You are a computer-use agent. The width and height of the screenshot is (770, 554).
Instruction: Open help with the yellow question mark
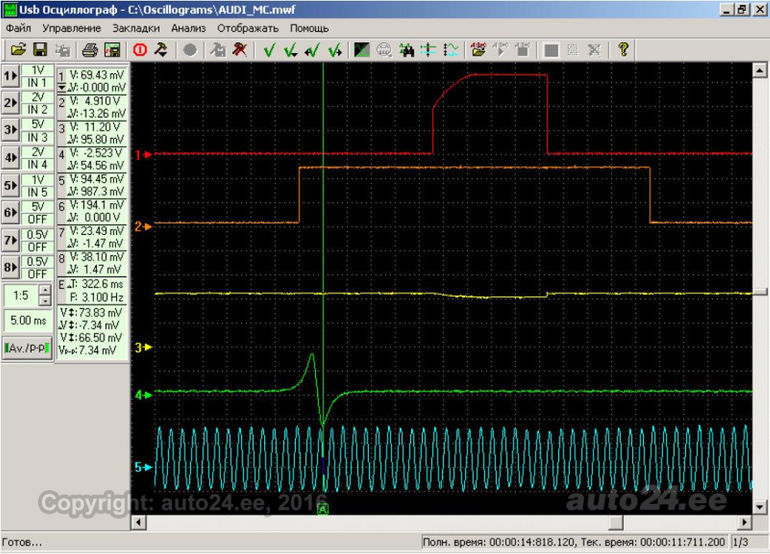click(623, 50)
